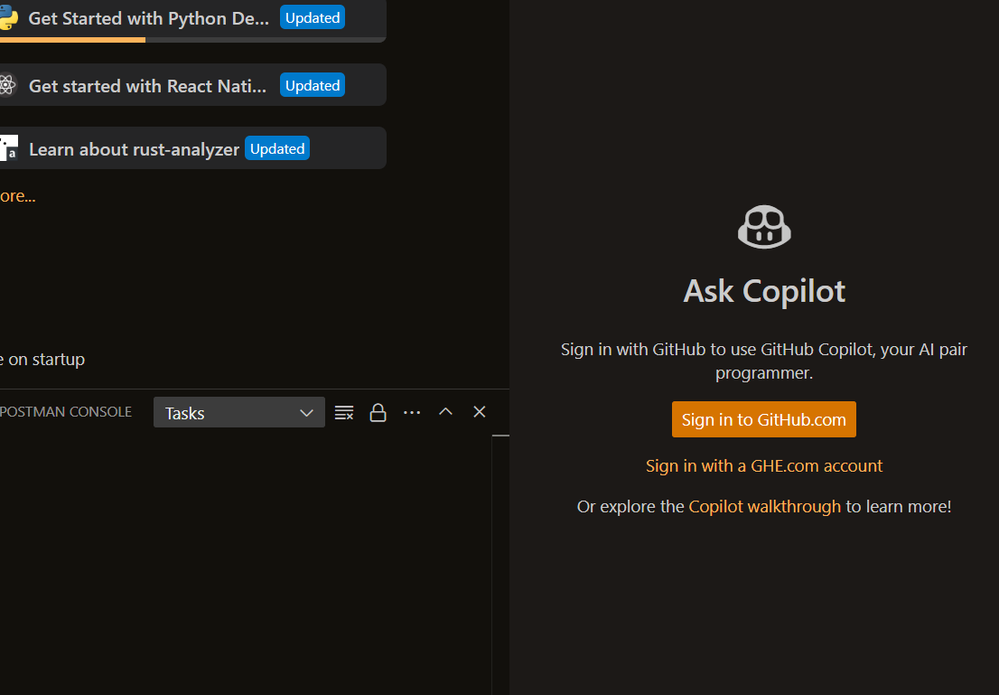Click the Updated badge beside rust-analyzer
The width and height of the screenshot is (999, 695).
click(277, 149)
